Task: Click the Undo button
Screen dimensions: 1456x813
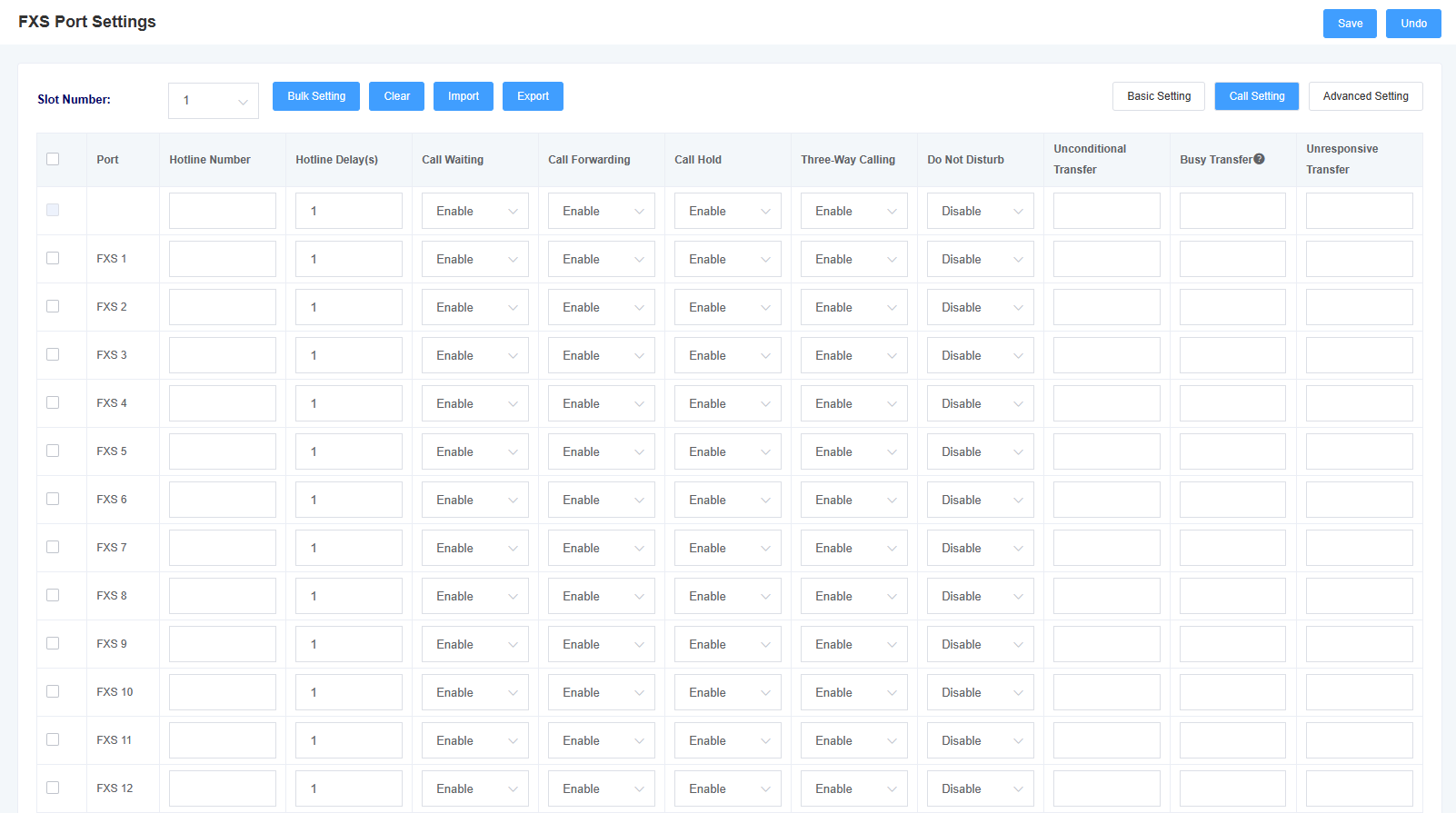Action: point(1413,24)
